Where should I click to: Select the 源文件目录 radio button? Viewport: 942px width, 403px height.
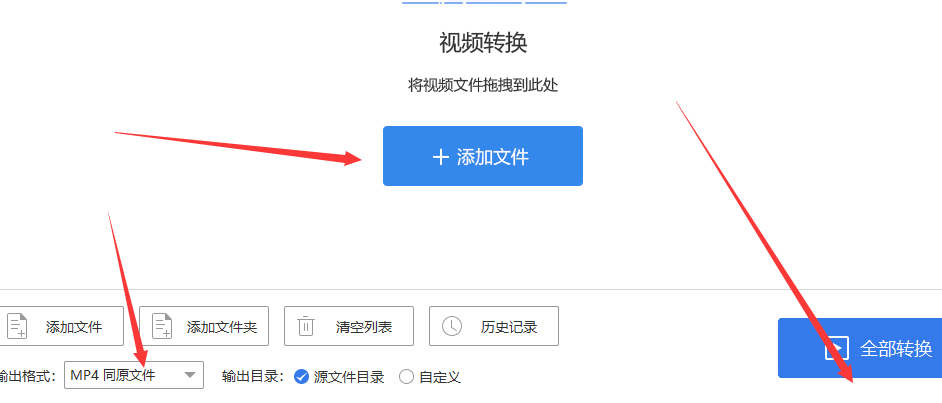tap(301, 377)
